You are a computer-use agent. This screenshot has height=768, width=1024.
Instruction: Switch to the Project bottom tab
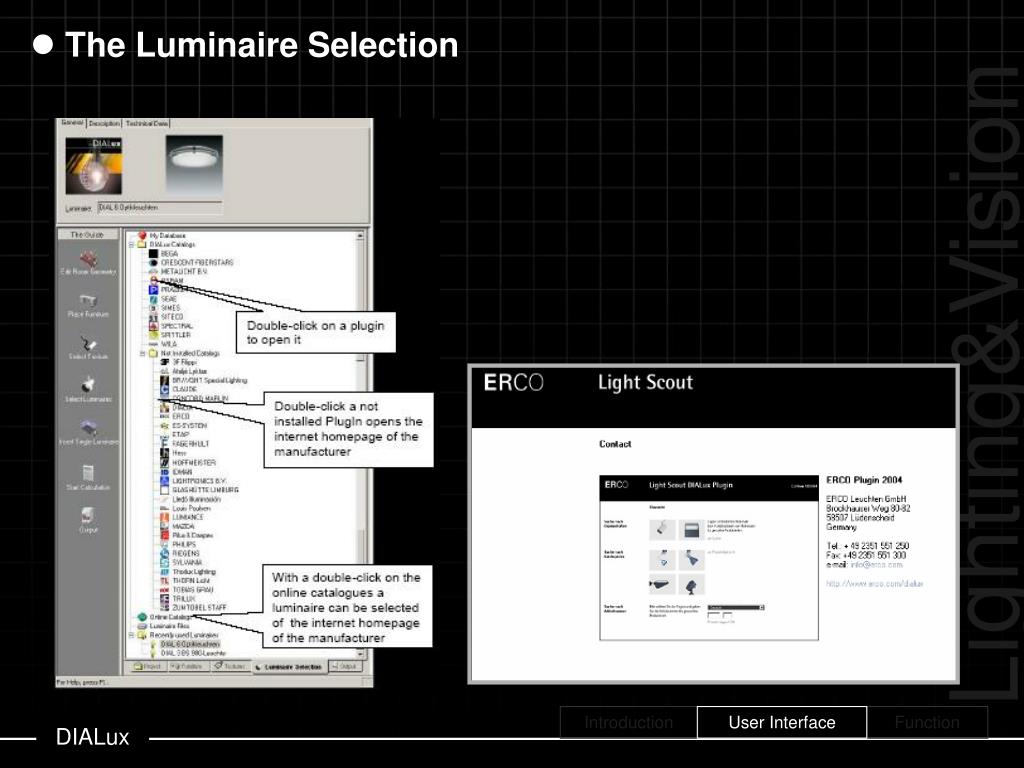point(147,667)
